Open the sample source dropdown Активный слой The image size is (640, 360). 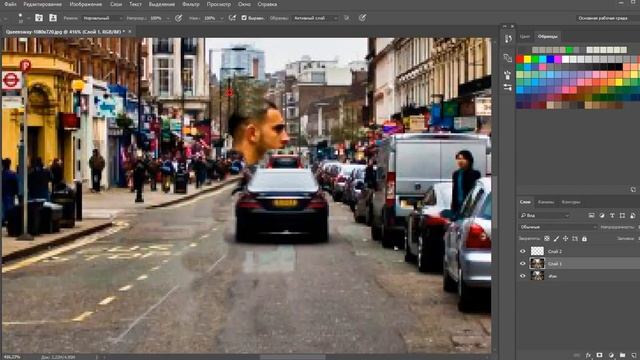point(316,18)
